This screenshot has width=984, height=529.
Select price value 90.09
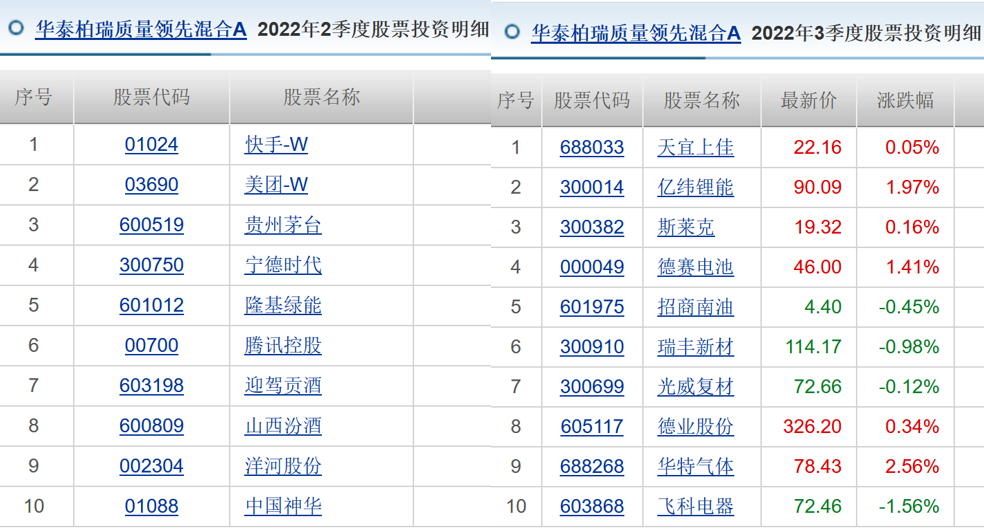point(817,187)
